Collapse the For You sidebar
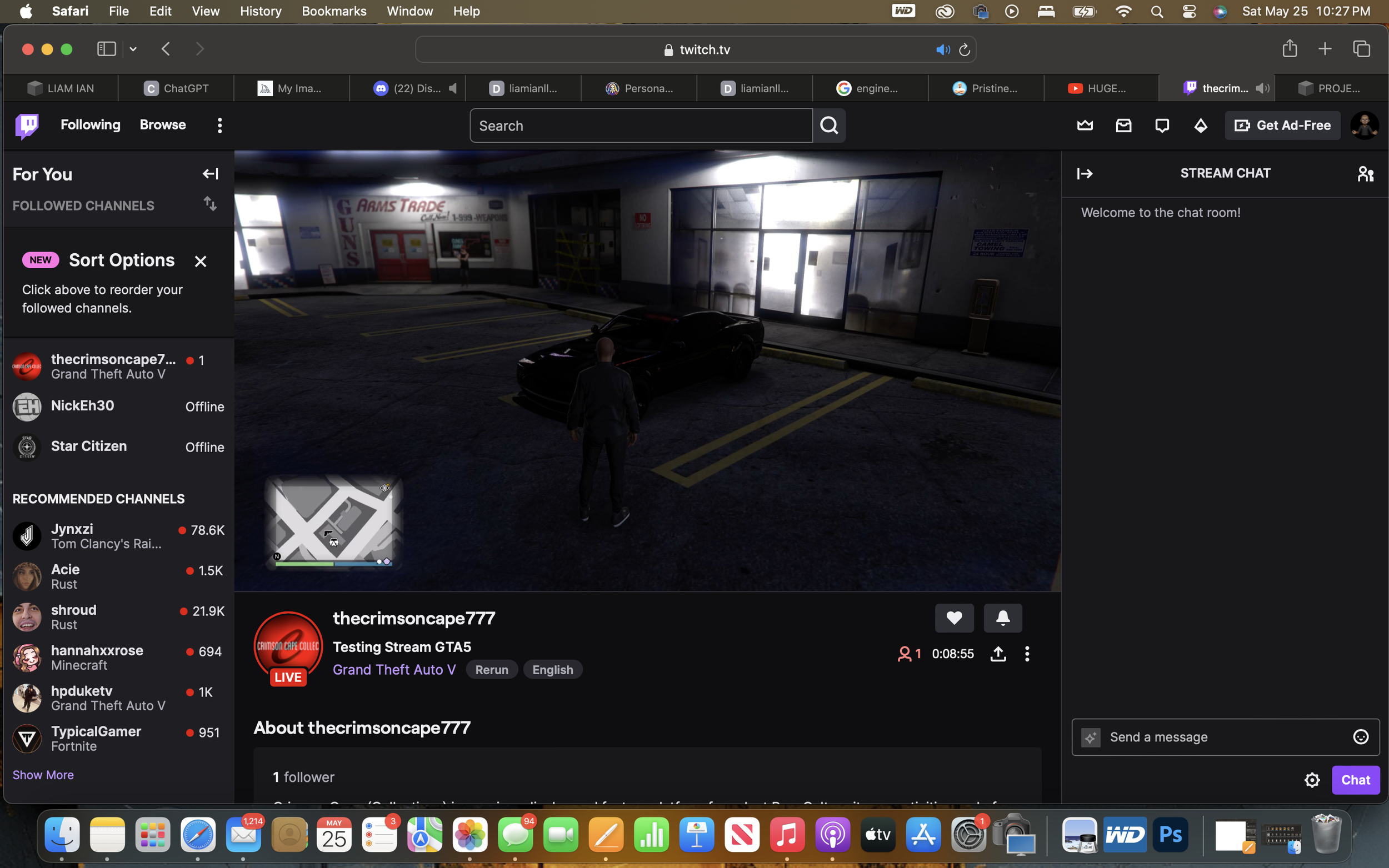This screenshot has width=1389, height=868. coord(210,173)
